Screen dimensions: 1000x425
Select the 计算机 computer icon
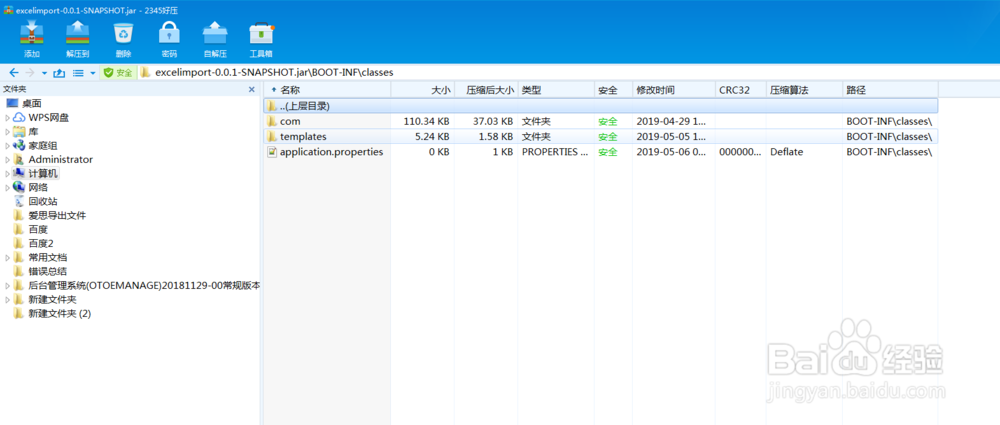[19, 174]
